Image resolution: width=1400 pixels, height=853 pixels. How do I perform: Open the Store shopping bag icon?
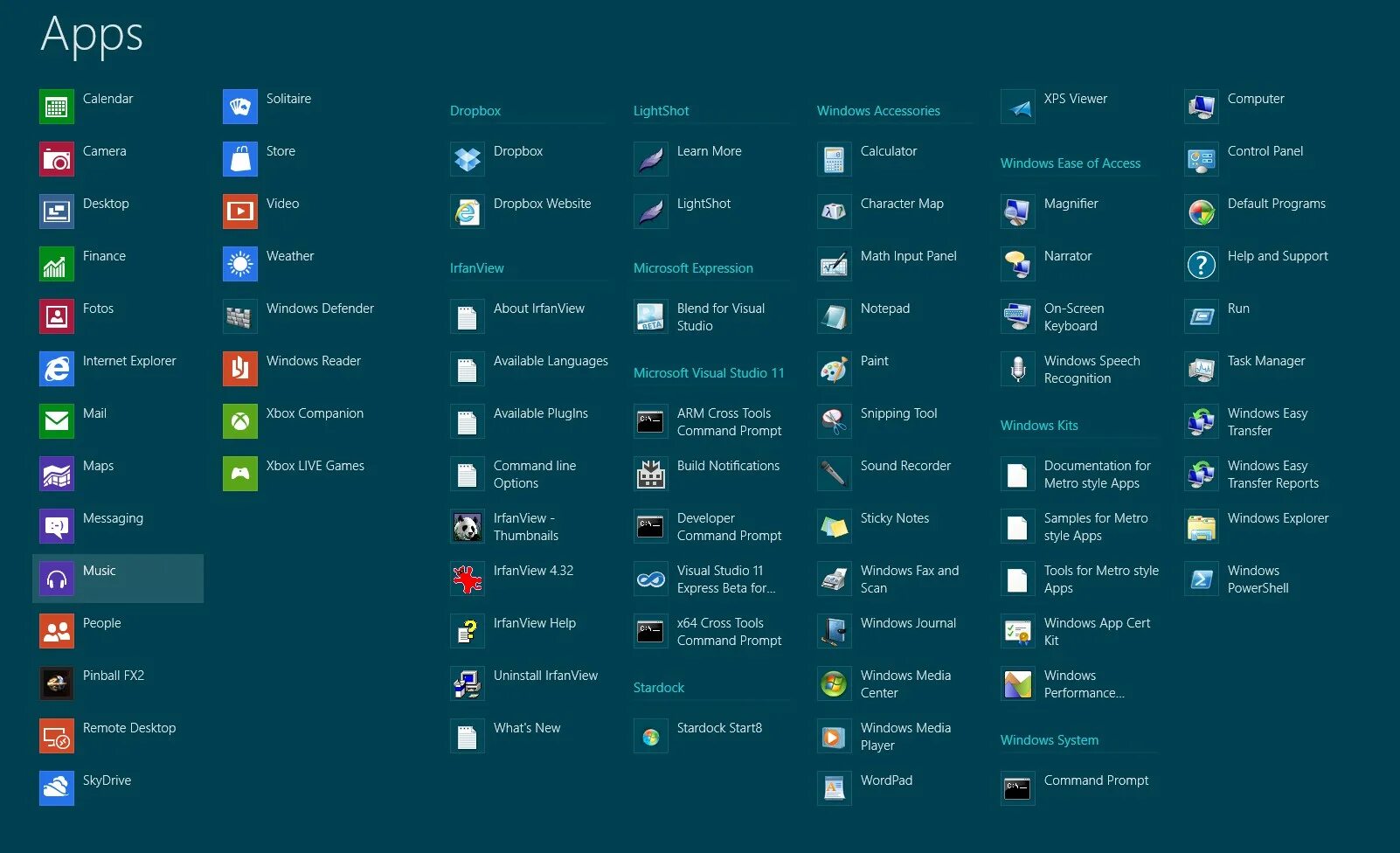(x=240, y=159)
